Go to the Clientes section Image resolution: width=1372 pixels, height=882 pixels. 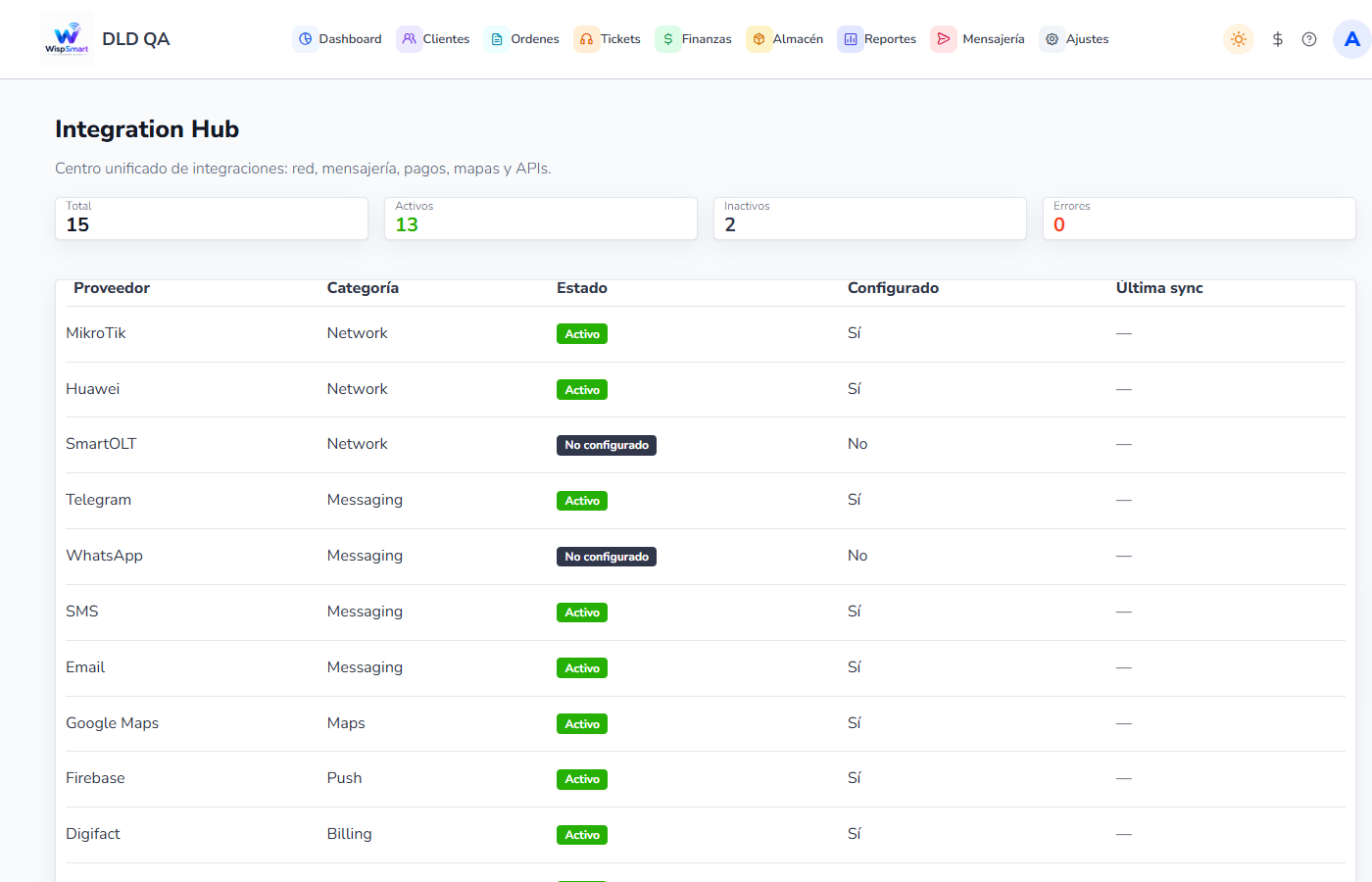(x=434, y=39)
